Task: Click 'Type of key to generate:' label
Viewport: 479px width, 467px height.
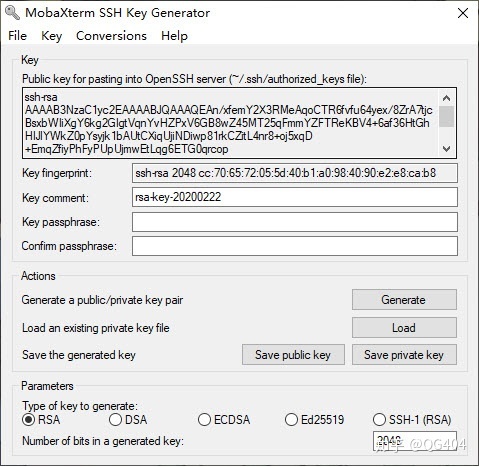Action: tap(80, 406)
